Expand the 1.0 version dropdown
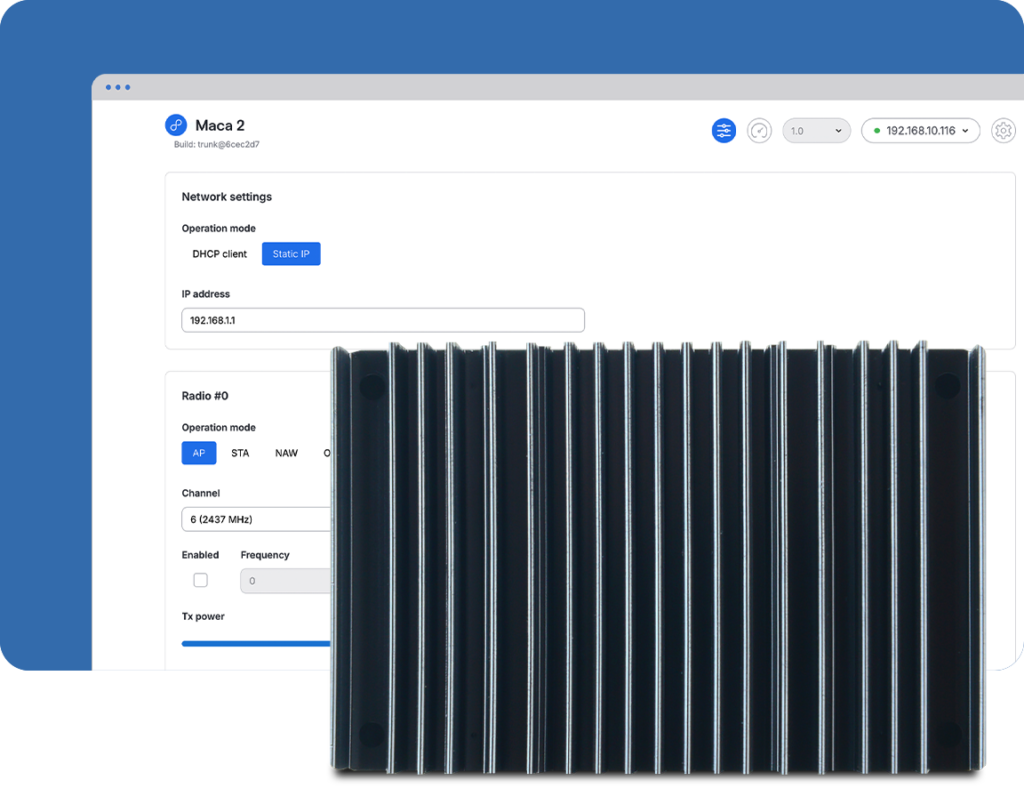 tap(816, 131)
